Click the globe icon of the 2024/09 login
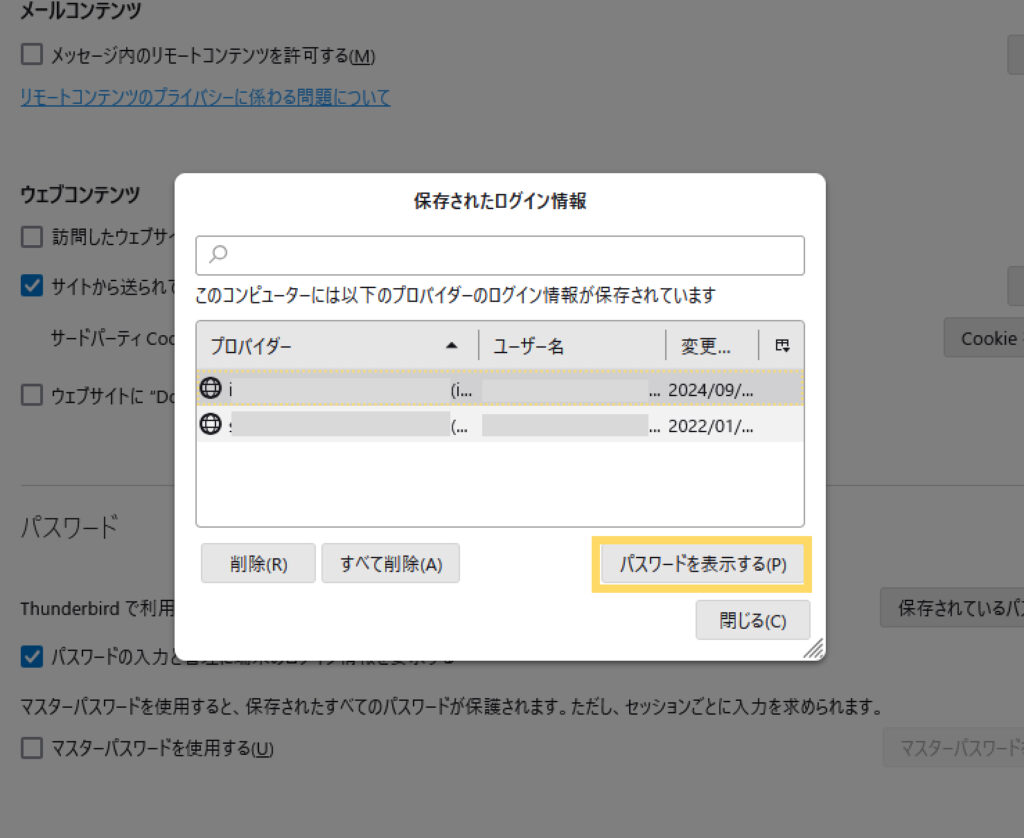Image resolution: width=1024 pixels, height=838 pixels. (210, 389)
